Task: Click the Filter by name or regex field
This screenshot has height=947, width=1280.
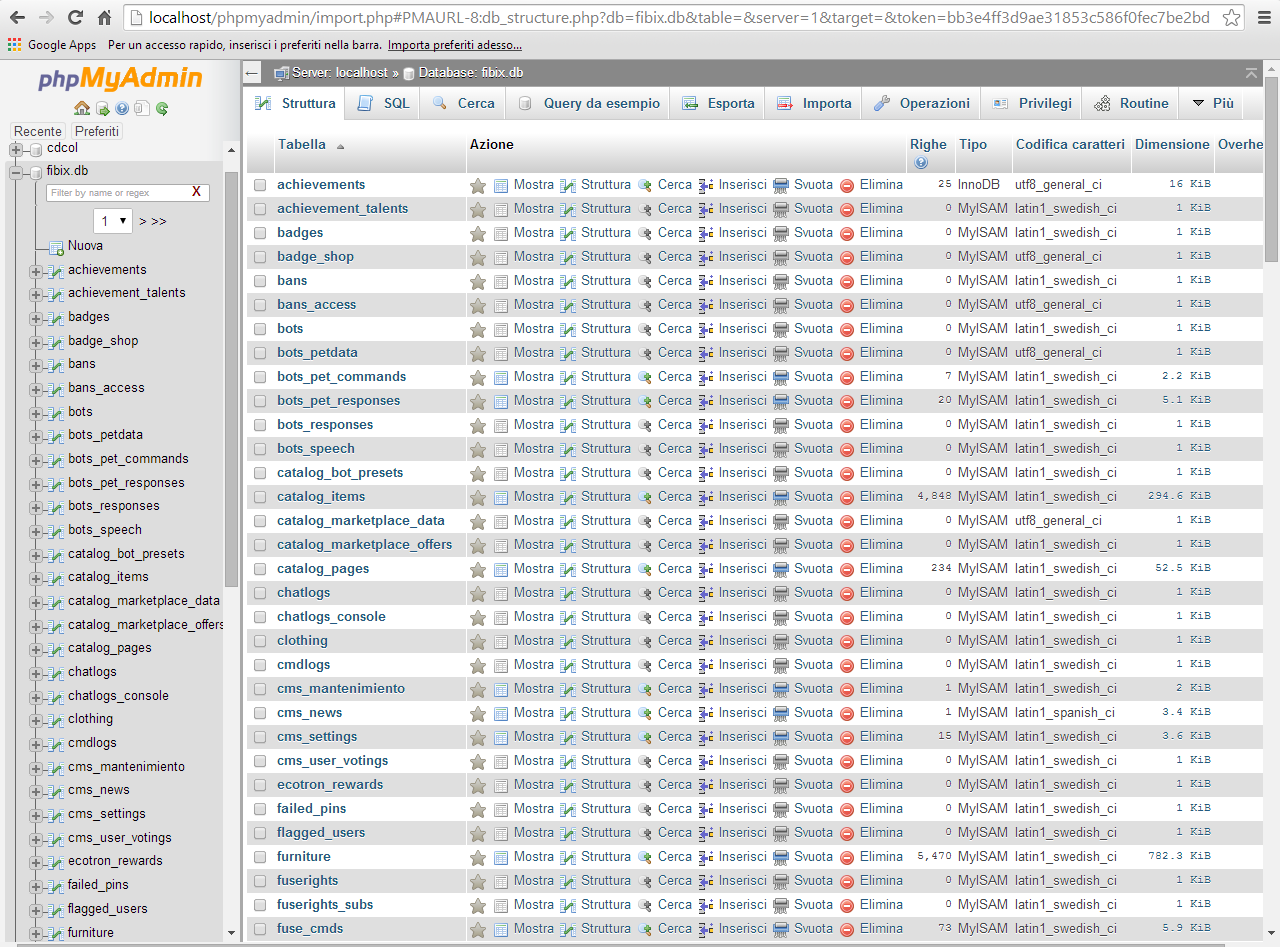Action: [x=118, y=192]
